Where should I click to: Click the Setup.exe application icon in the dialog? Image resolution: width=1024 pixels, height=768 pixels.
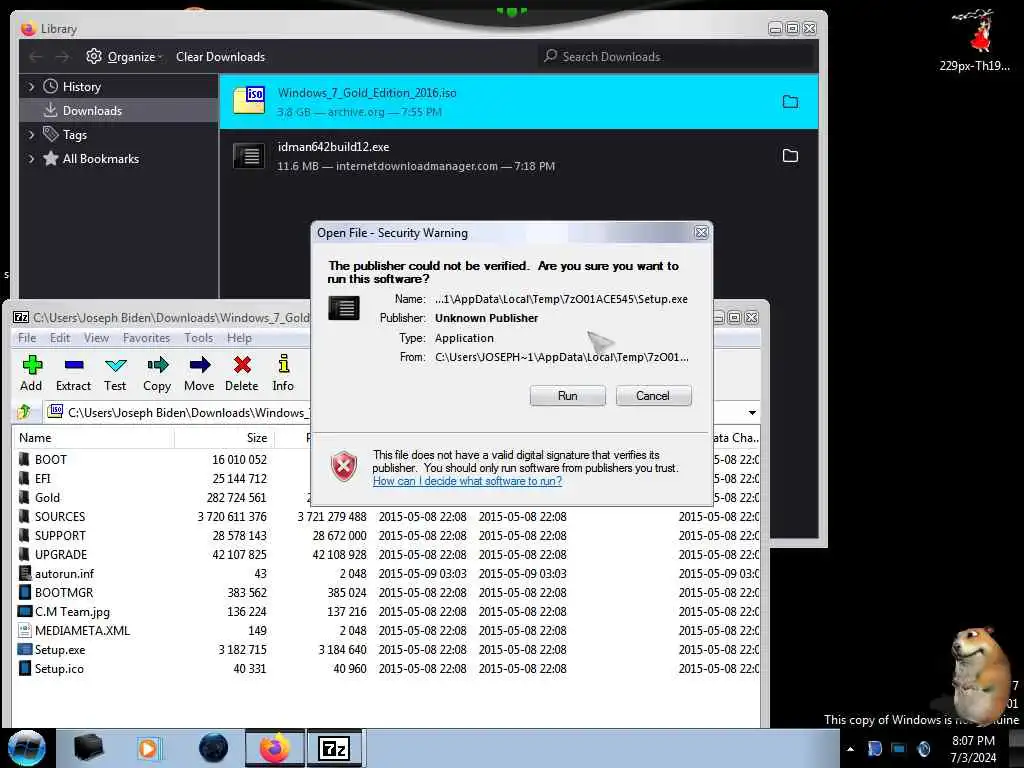coord(344,308)
